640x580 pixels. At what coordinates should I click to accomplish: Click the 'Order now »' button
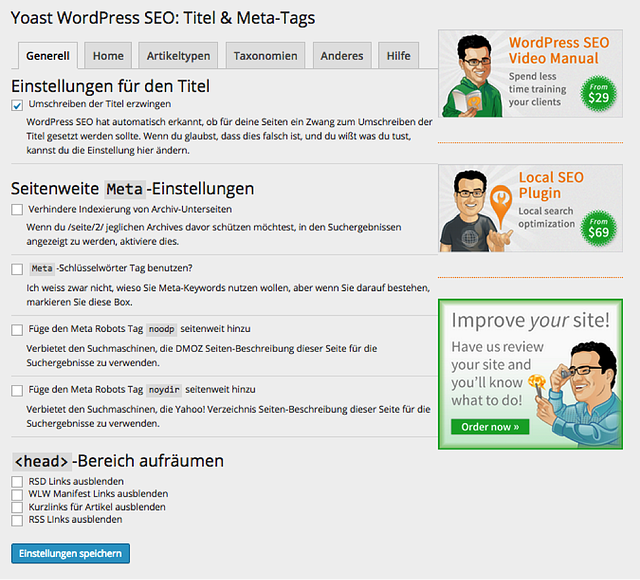tap(490, 427)
